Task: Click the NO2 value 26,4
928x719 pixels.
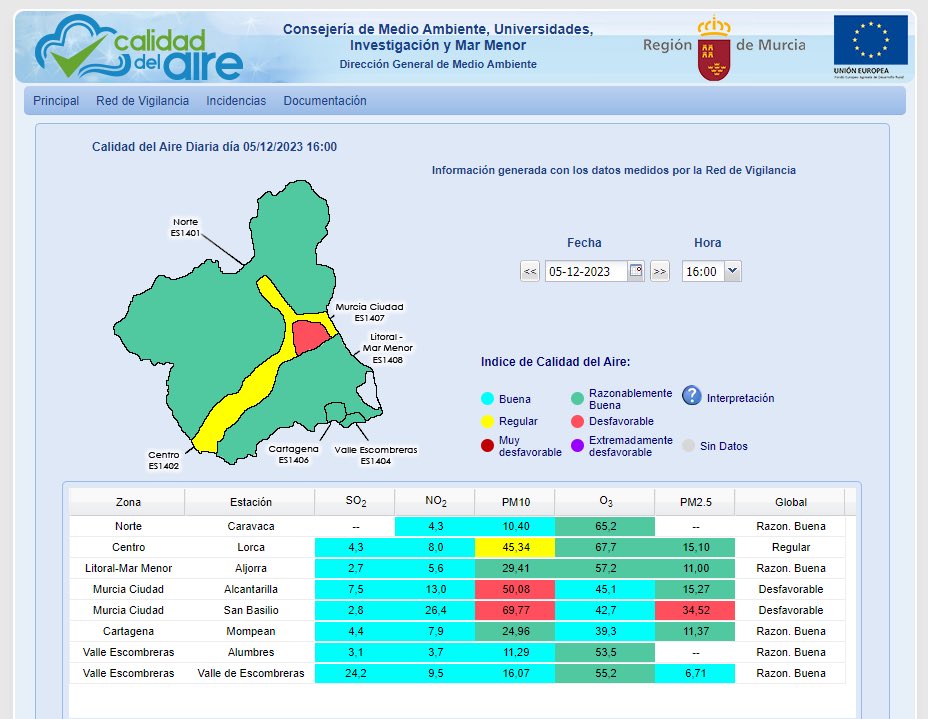Action: tap(435, 610)
